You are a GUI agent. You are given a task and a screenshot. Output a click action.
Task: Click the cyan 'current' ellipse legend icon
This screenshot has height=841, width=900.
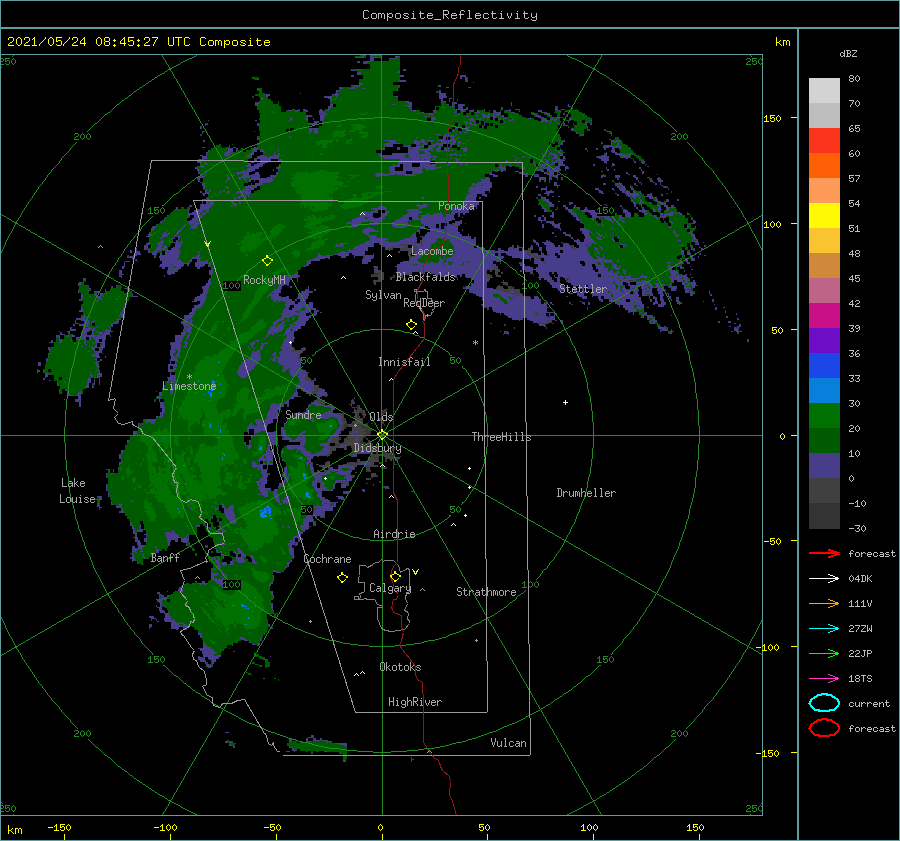click(824, 703)
